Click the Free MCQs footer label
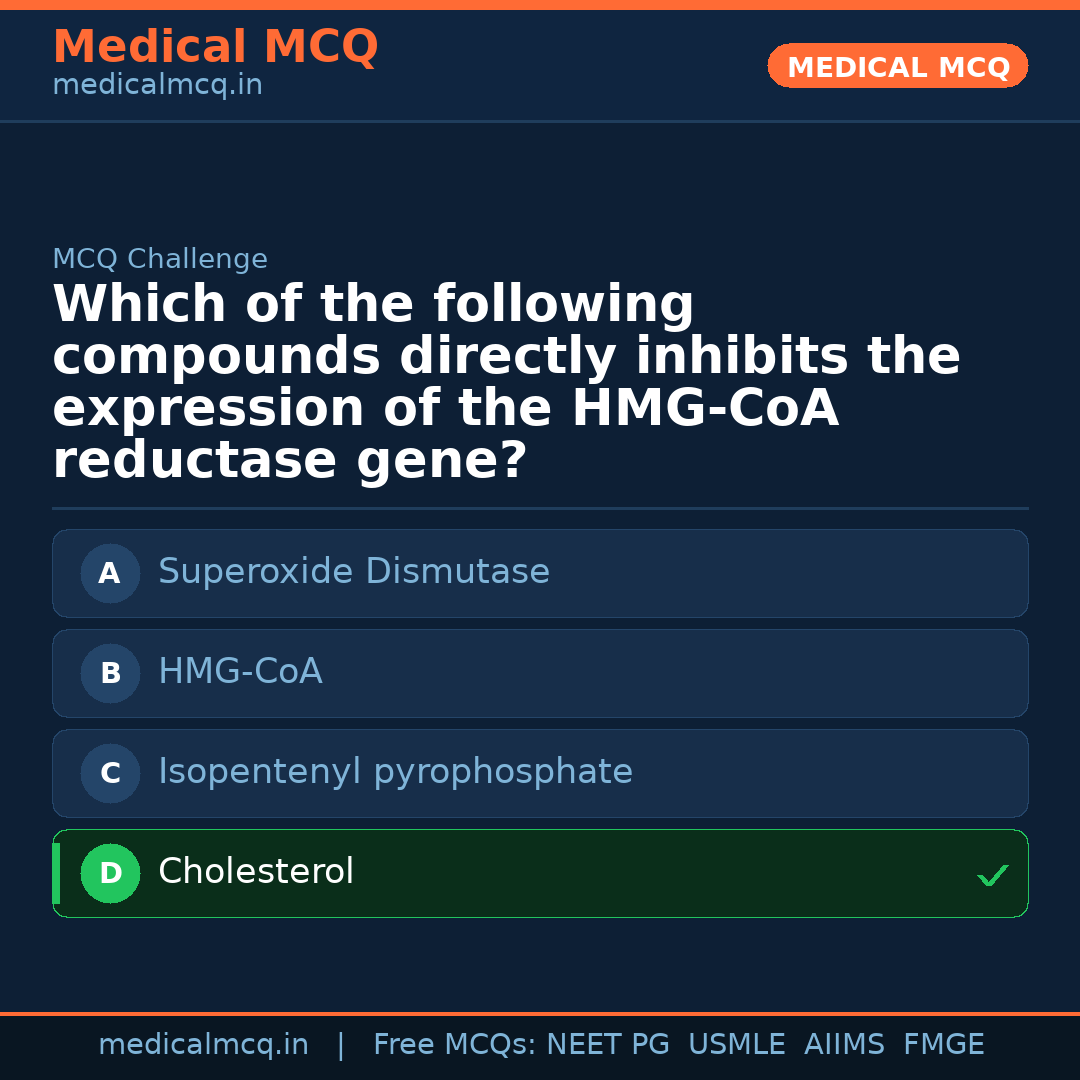This screenshot has height=1080, width=1080. click(x=454, y=1045)
